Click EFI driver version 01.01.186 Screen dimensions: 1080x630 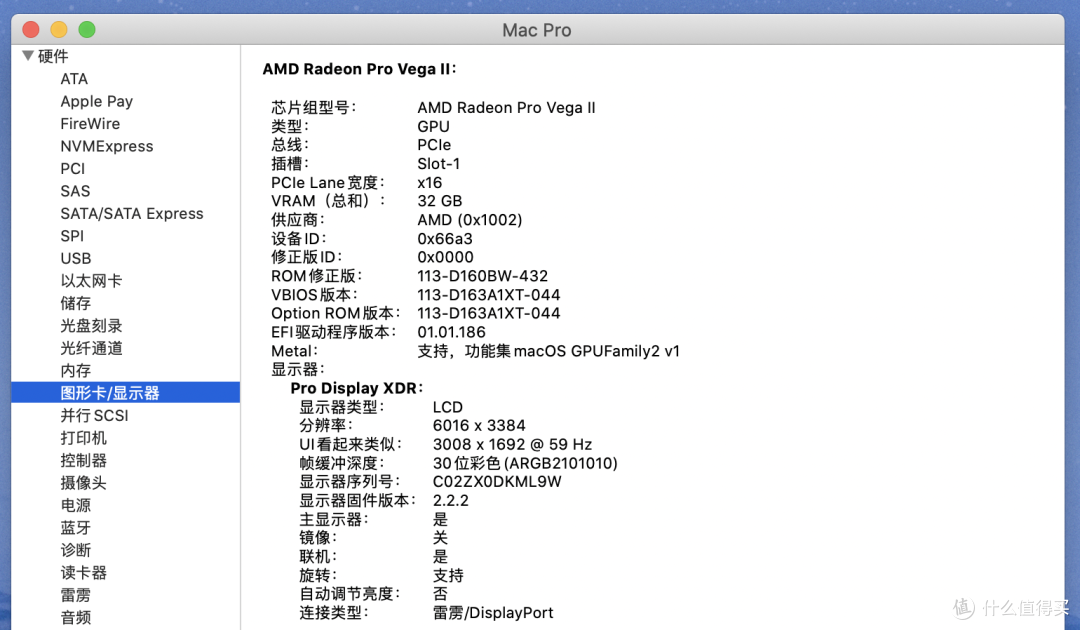[451, 332]
